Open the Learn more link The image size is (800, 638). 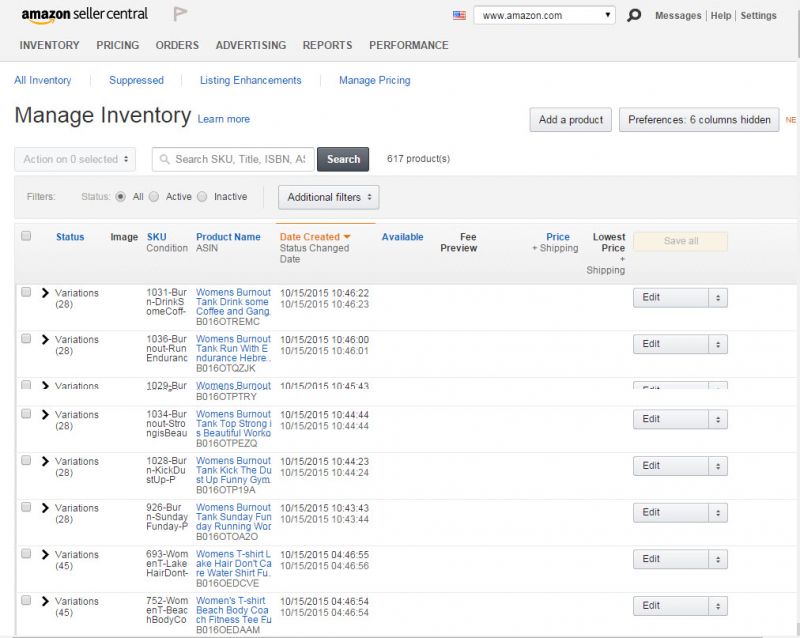[223, 119]
